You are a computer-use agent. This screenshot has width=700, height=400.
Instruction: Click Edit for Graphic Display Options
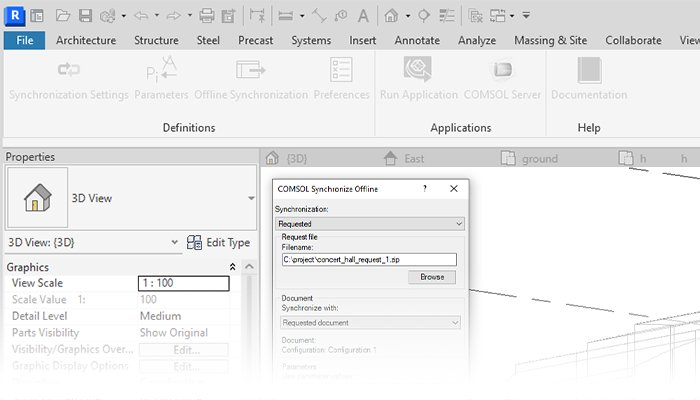(183, 366)
